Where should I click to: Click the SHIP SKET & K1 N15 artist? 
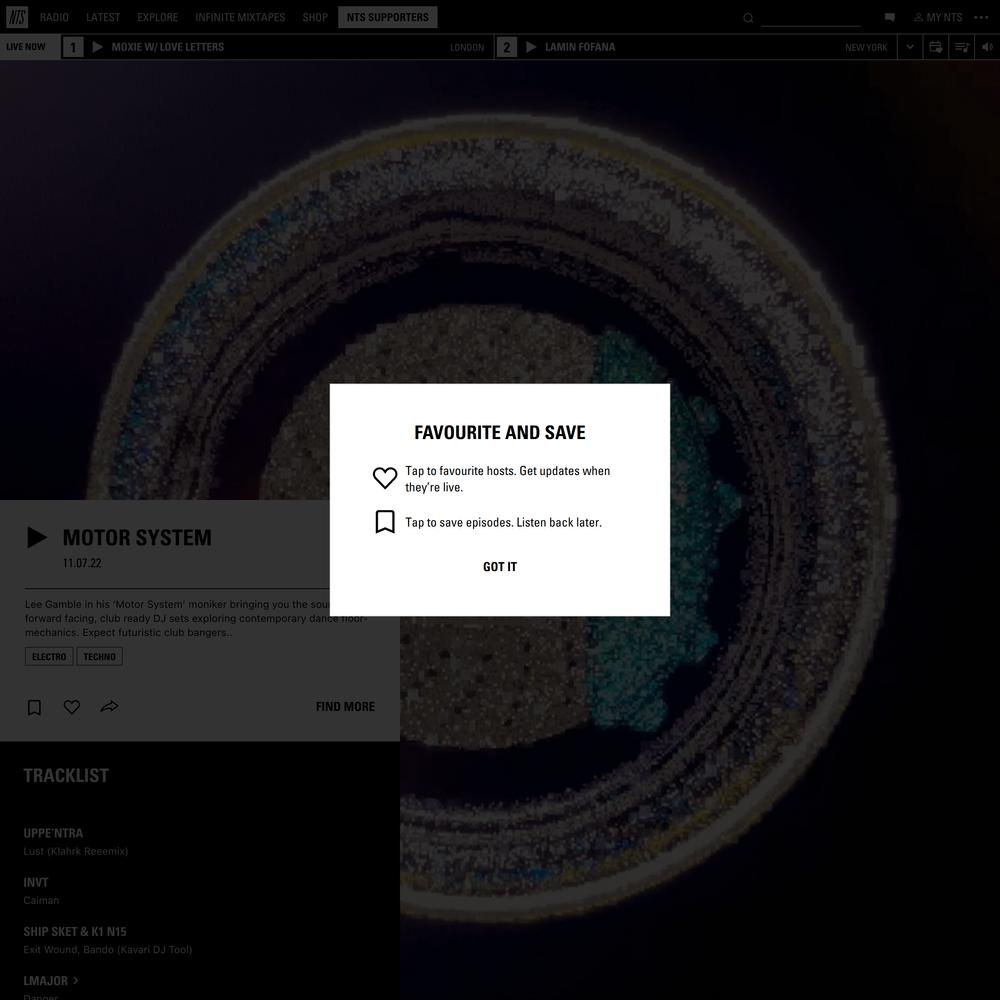75,932
